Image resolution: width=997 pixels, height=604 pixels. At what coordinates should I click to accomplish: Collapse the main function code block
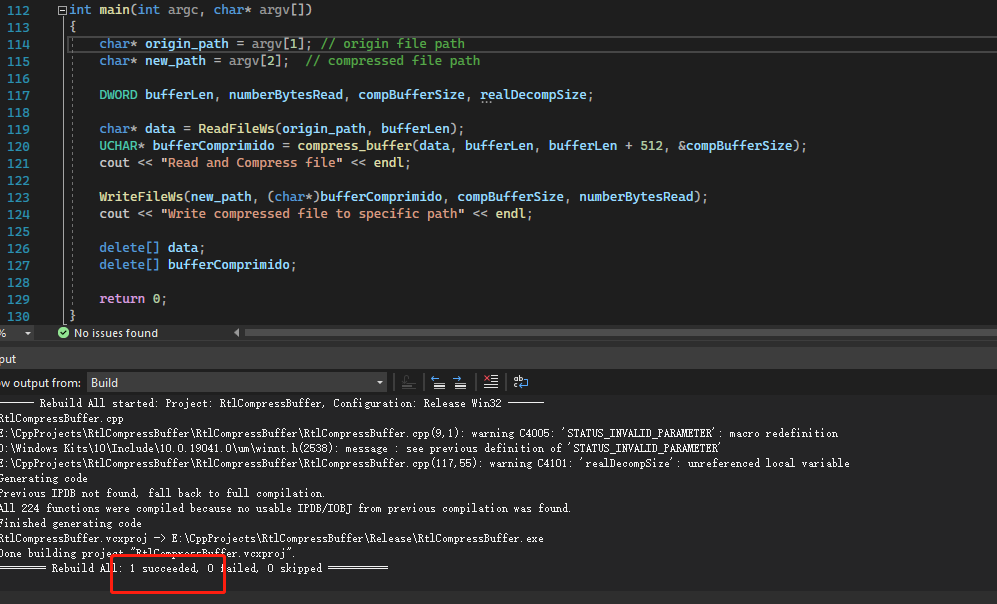coord(62,10)
